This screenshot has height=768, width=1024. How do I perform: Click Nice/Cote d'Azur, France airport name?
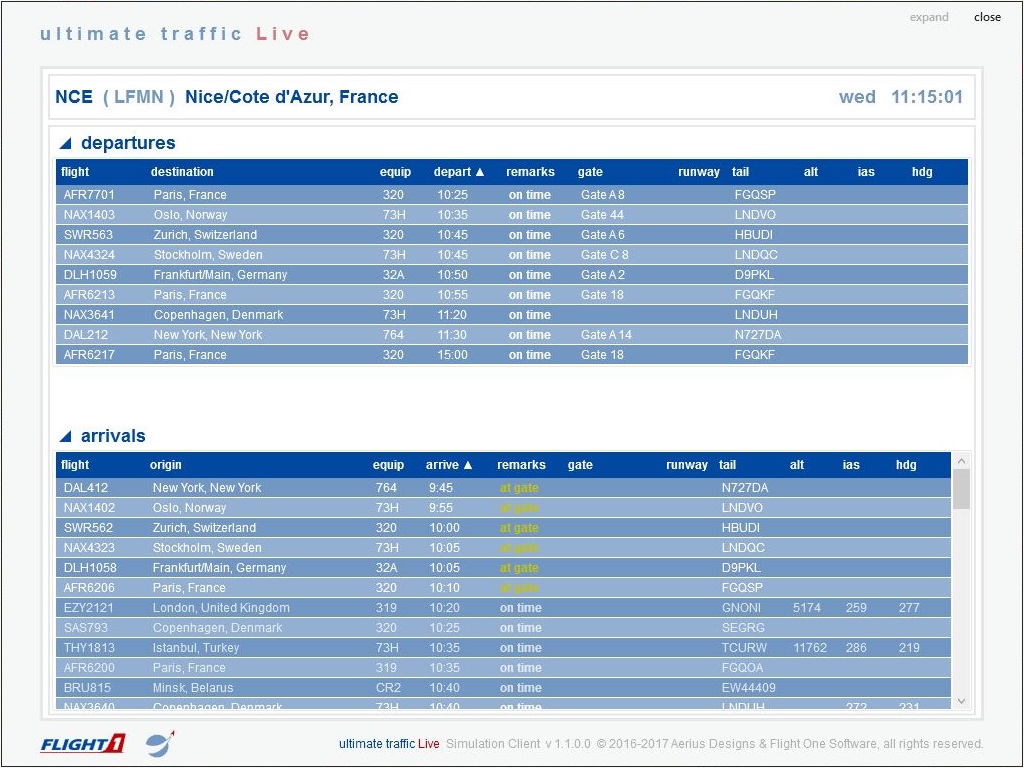(x=292, y=97)
